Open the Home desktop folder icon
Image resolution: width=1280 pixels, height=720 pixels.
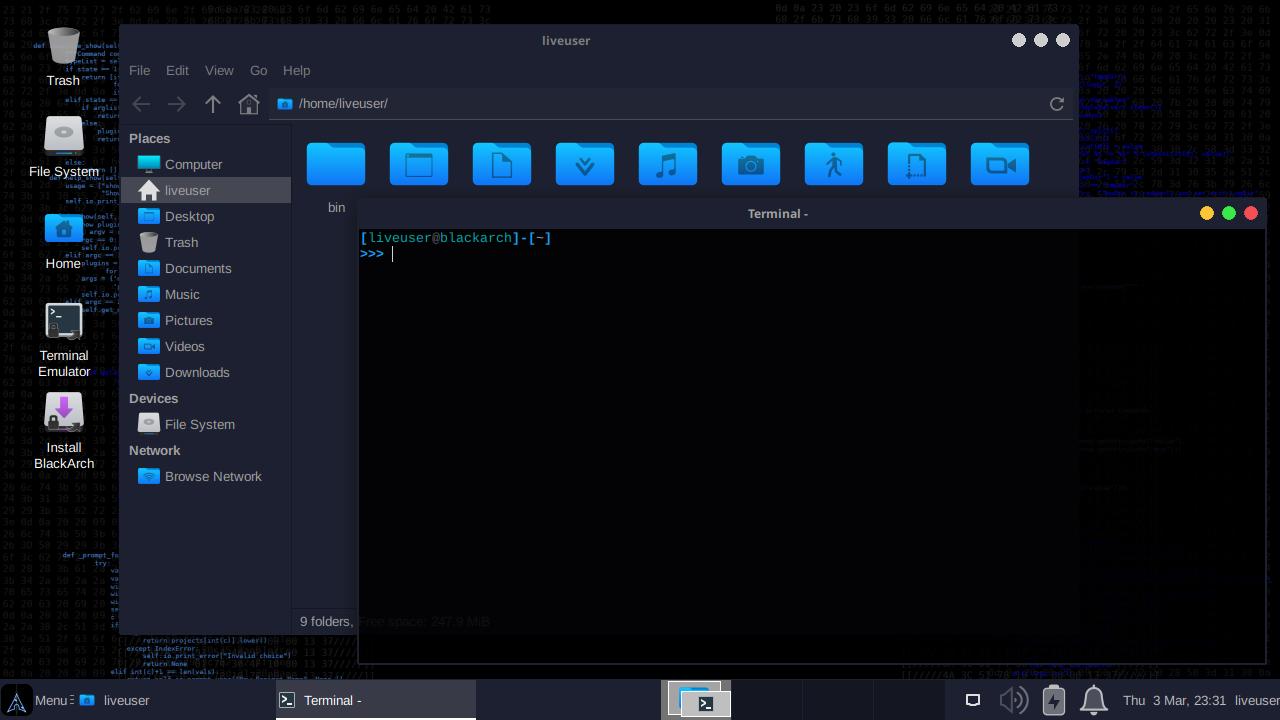pyautogui.click(x=63, y=241)
